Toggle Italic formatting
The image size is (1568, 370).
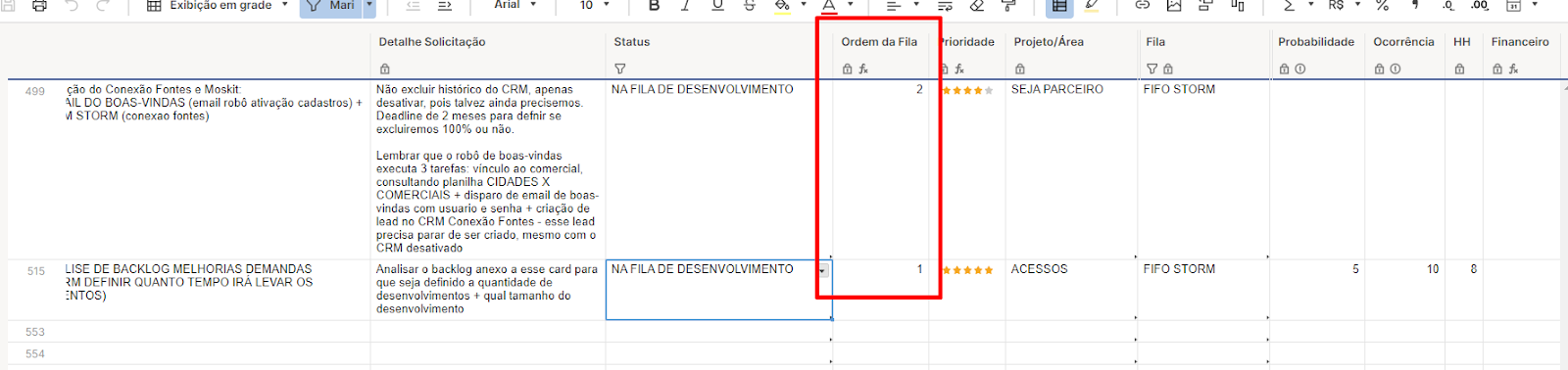point(685,5)
